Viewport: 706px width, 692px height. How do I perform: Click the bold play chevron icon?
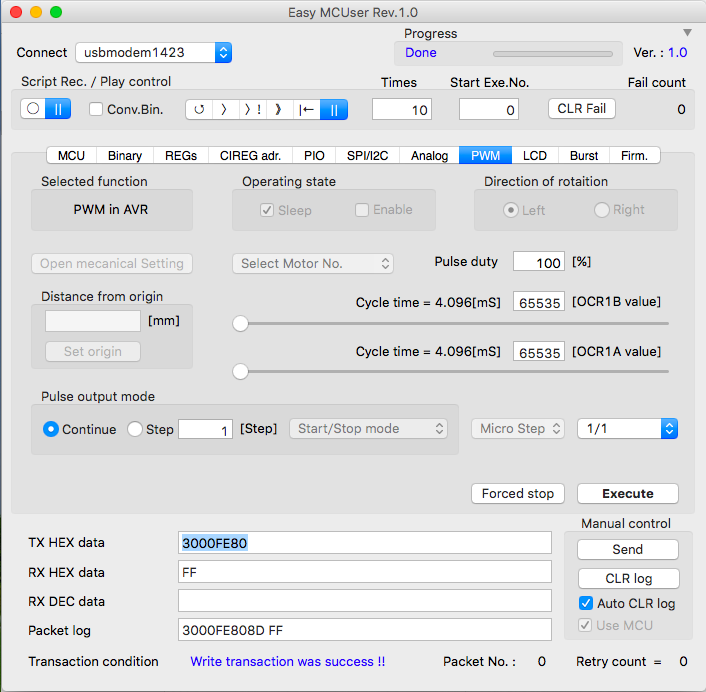(279, 109)
